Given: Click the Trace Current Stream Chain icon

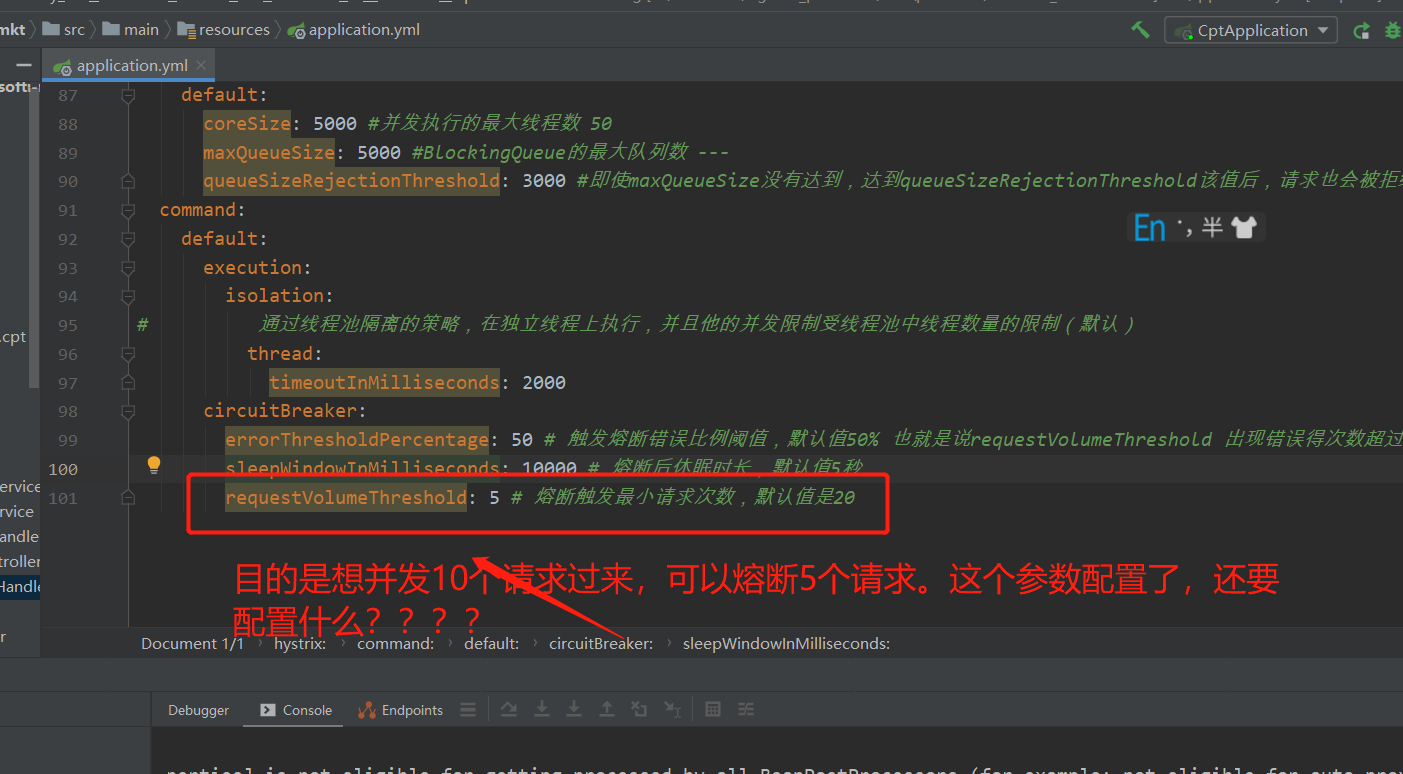Looking at the screenshot, I should point(746,709).
